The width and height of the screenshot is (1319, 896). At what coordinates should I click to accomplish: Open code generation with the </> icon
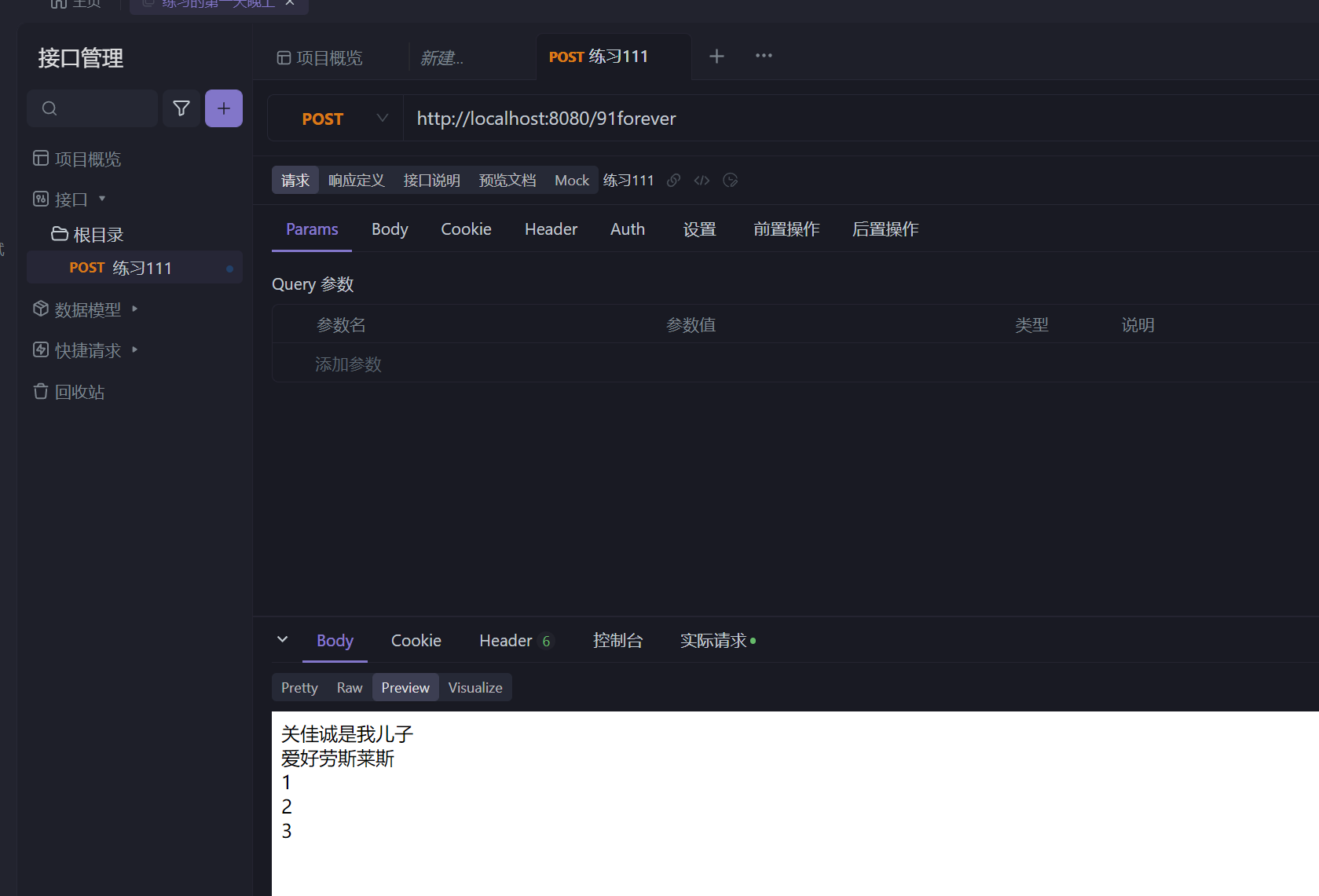pyautogui.click(x=702, y=180)
